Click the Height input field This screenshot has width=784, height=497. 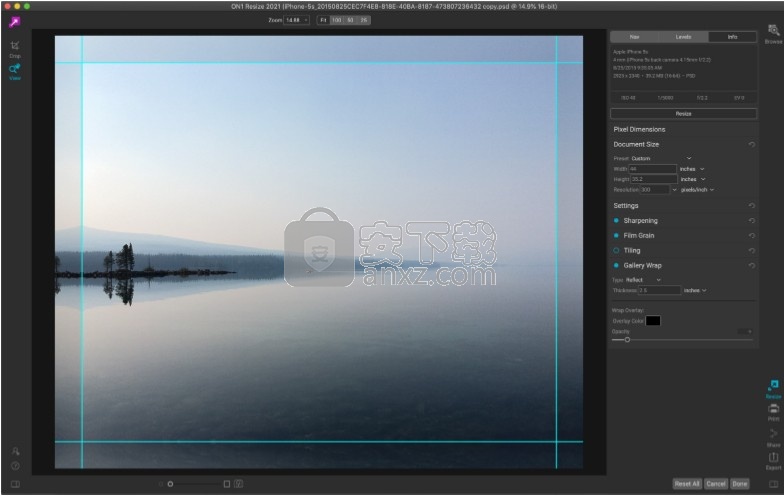[653, 179]
